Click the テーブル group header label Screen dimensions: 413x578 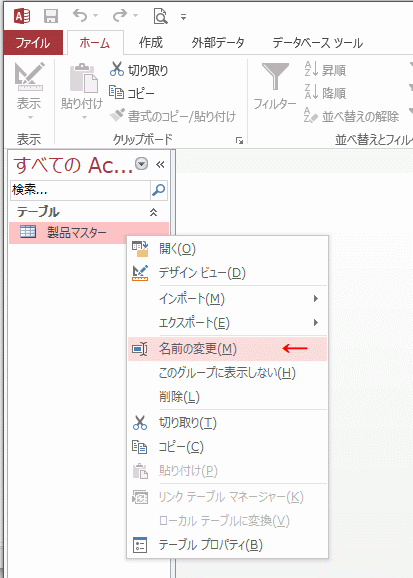[x=38, y=212]
